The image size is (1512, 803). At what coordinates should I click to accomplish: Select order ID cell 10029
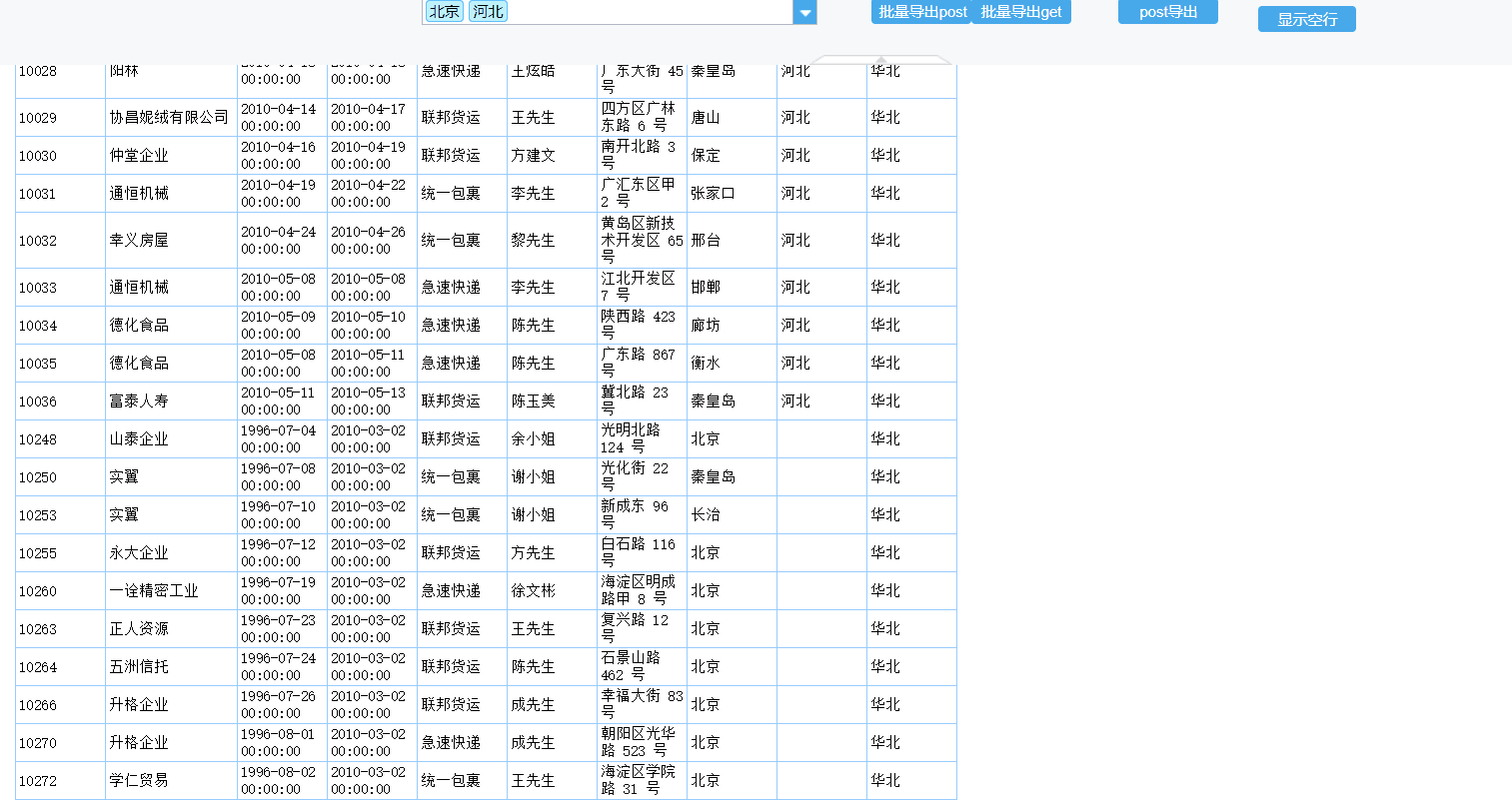pyautogui.click(x=60, y=118)
